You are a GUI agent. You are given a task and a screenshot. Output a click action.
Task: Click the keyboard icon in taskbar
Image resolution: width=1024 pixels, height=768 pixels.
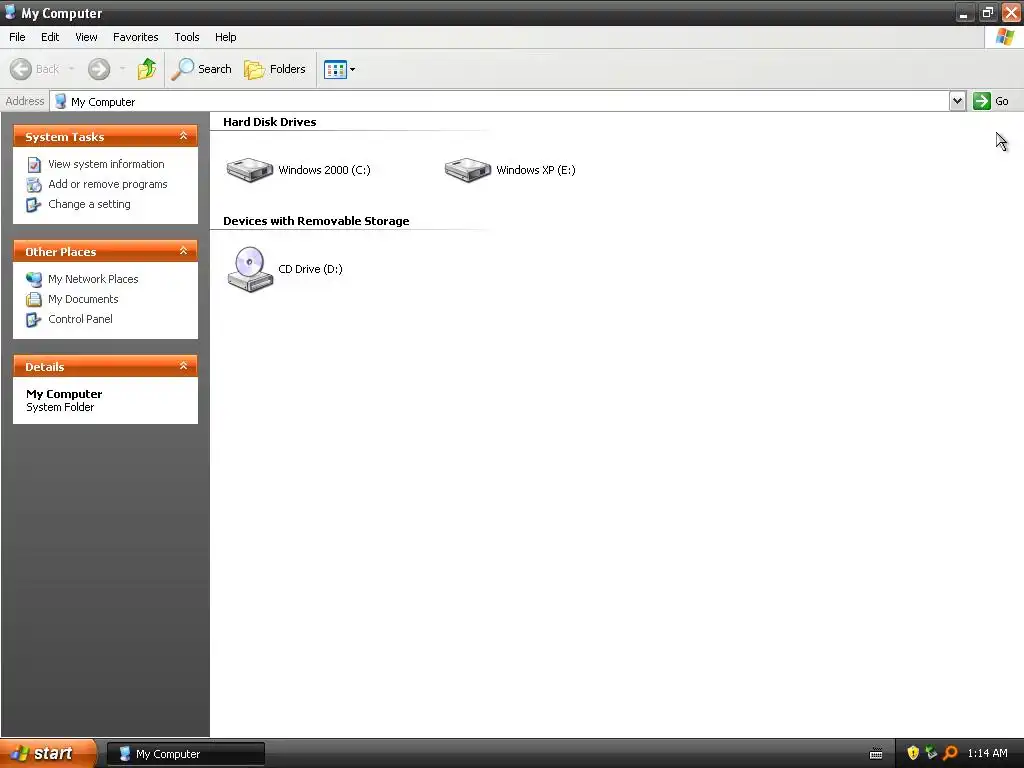876,754
